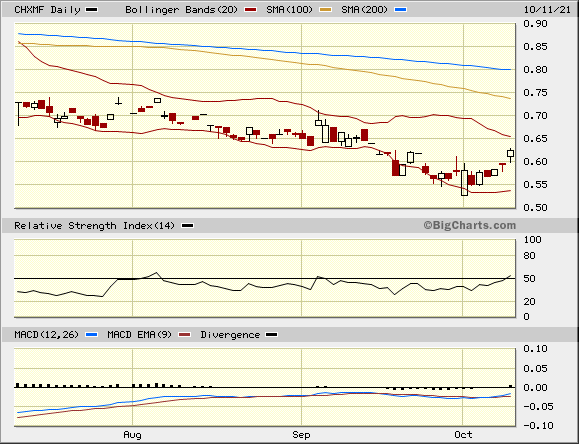
Task: Click the 'CHXMF Daily' title text
Action: 47,10
